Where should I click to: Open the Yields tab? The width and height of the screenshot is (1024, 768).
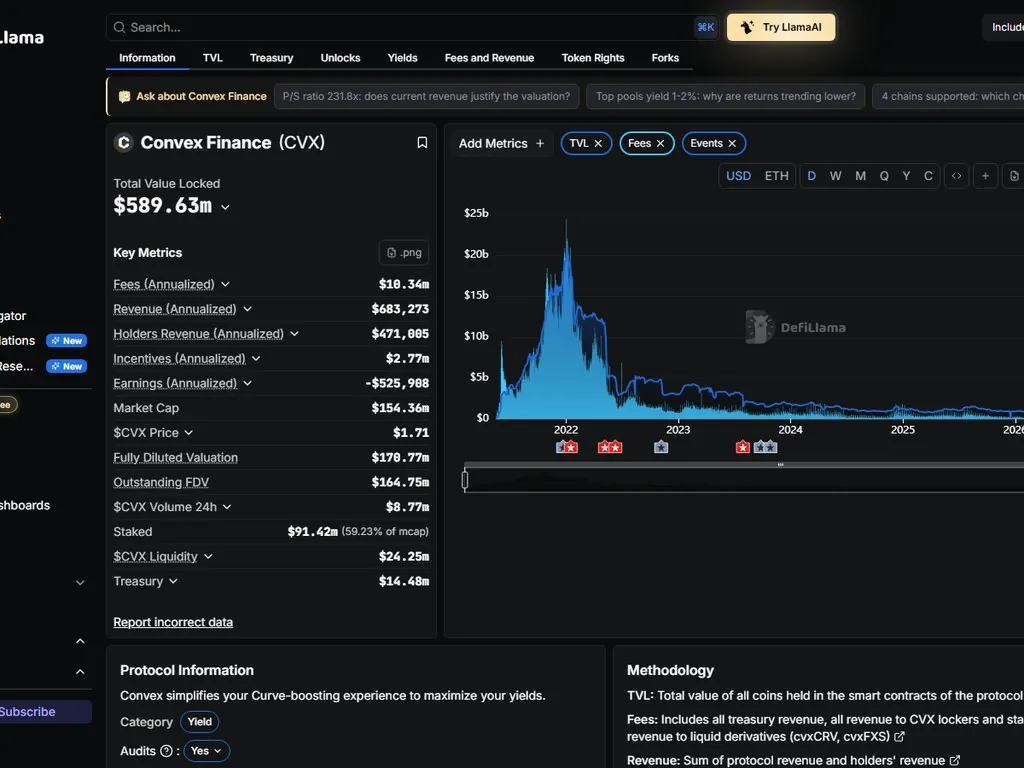point(402,58)
